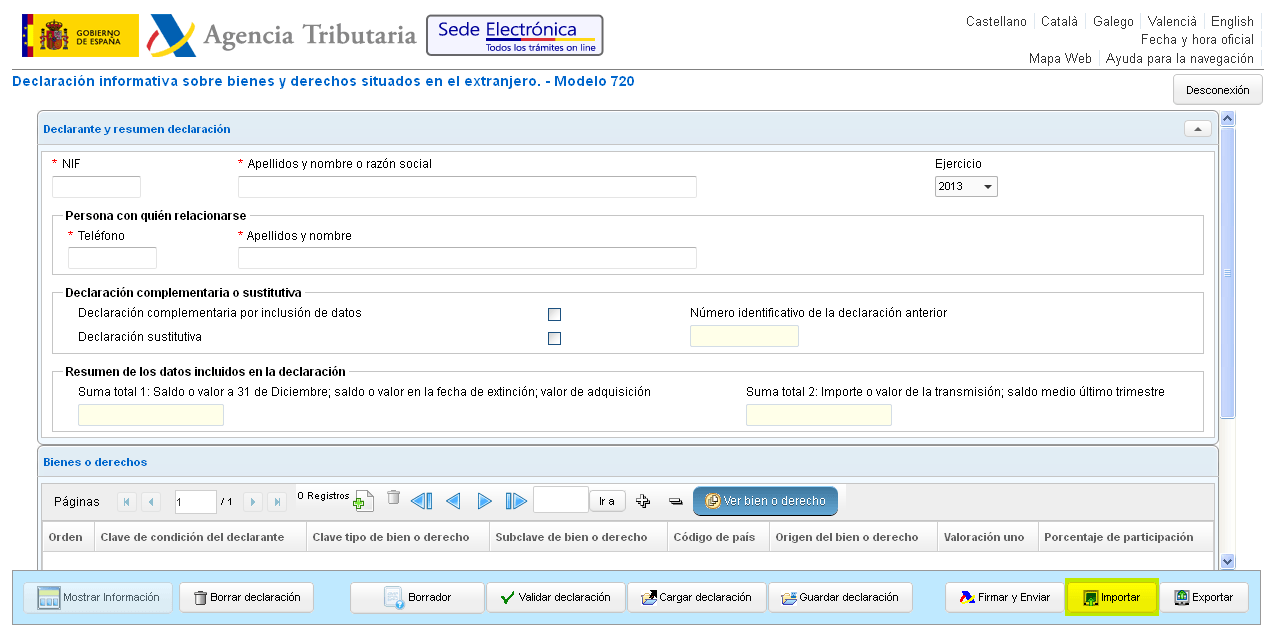Collapse the Declarante y resumen declaración panel
Image resolution: width=1269 pixels, height=629 pixels.
click(1197, 128)
